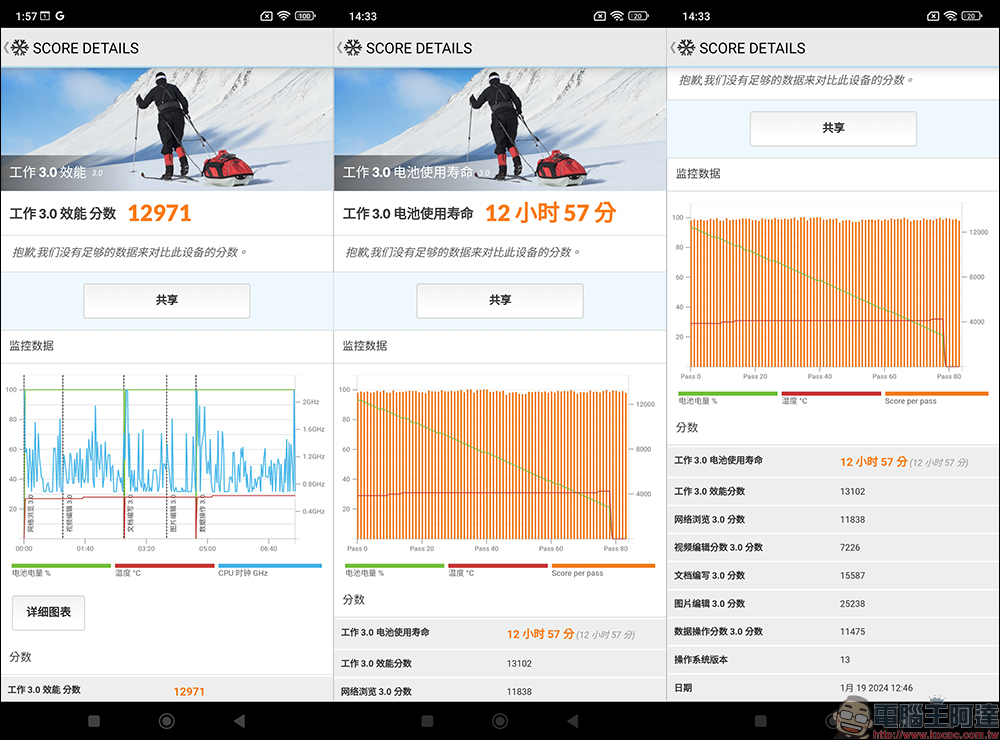Screen dimensions: 1000x740
Task: Tap back triangle on middle screen nav bar
Action: pos(573,721)
